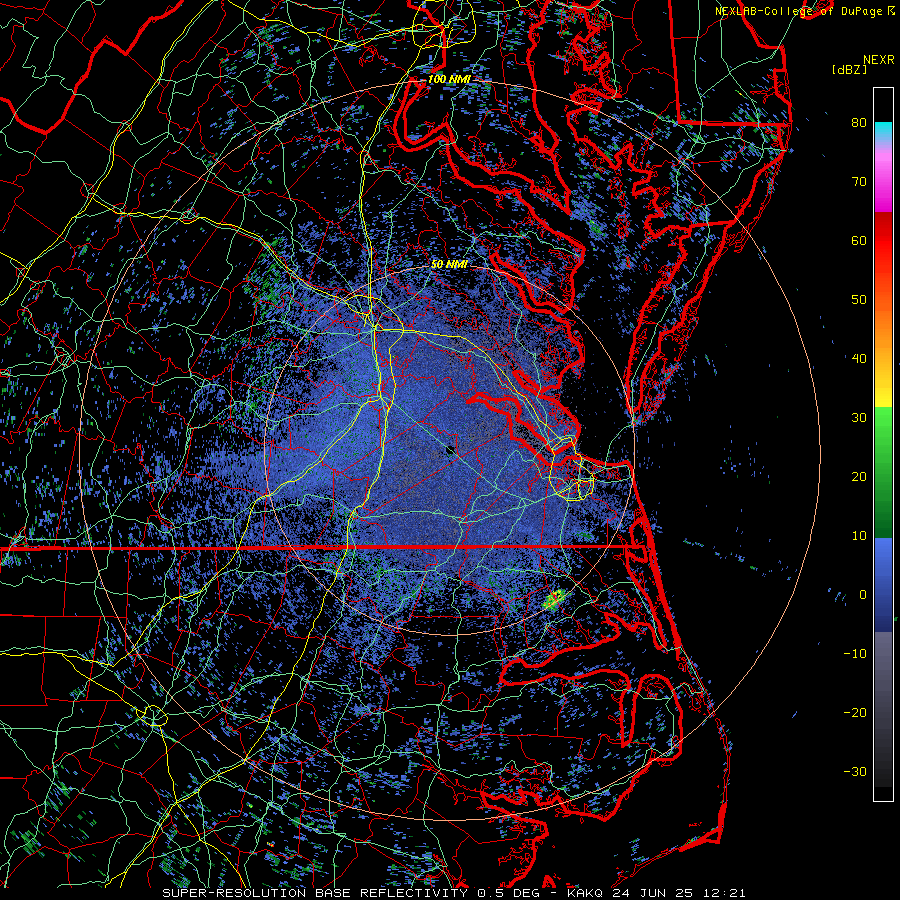Click the 20 value on the dBZ scale
Image resolution: width=900 pixels, height=900 pixels.
(859, 477)
